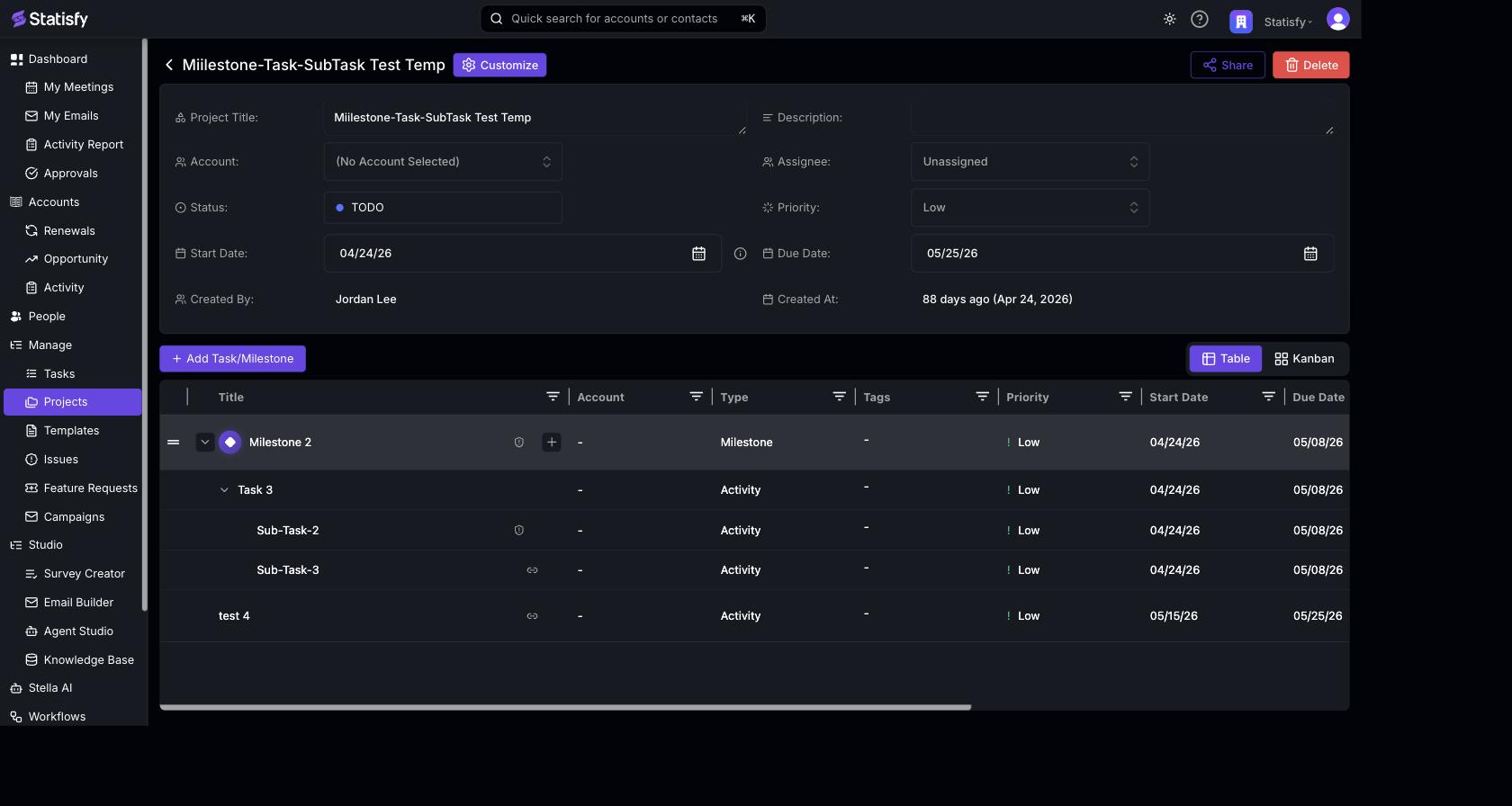Click into the Project Title field
The height and width of the screenshot is (806, 1512).
click(535, 118)
